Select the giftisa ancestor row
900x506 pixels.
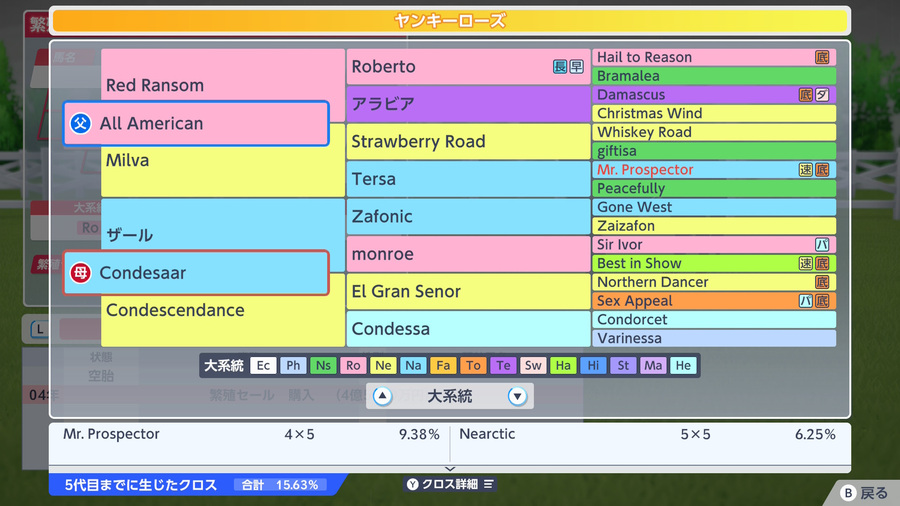714,151
